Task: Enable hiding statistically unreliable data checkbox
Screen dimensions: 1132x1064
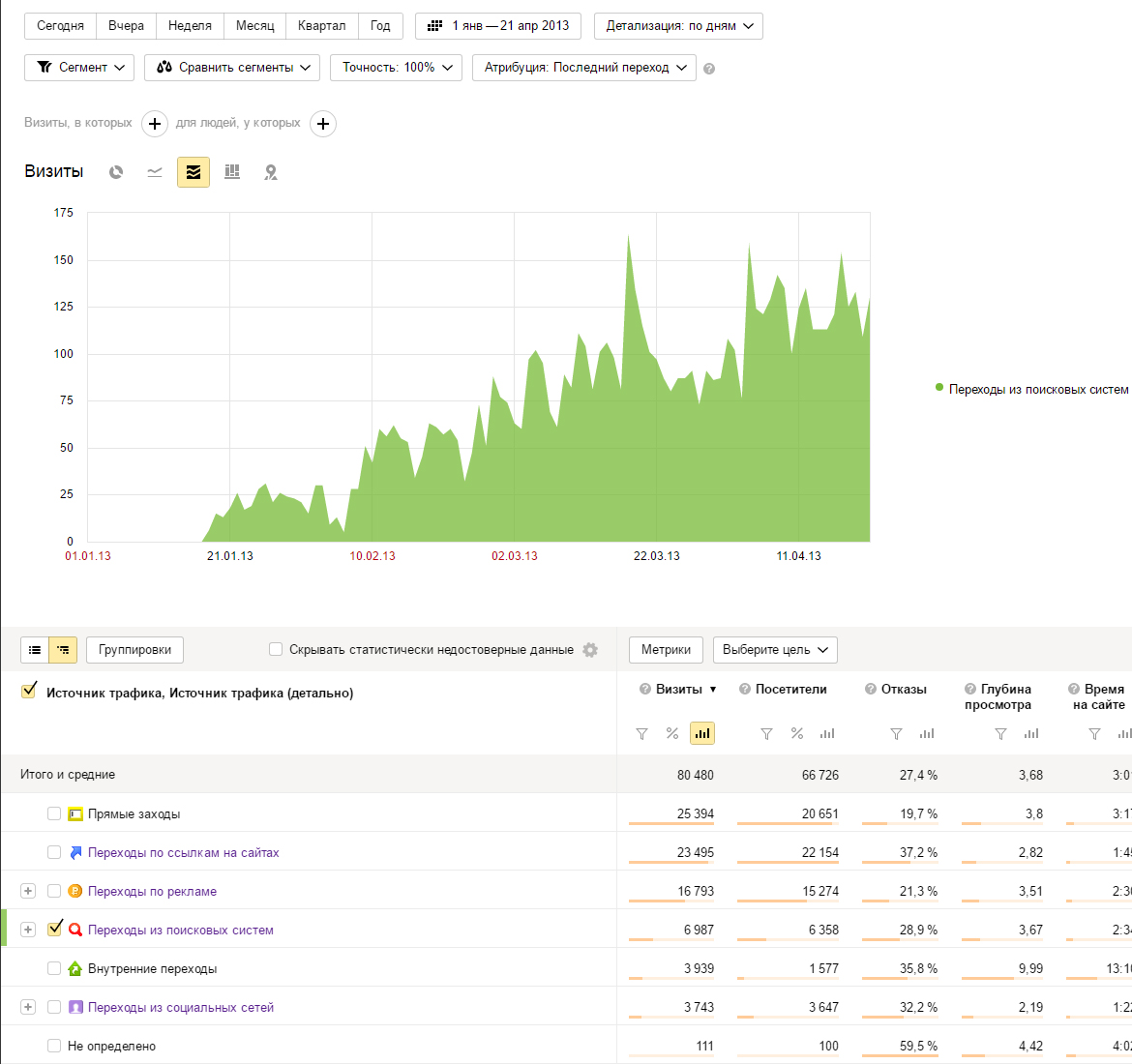Action: pos(276,650)
